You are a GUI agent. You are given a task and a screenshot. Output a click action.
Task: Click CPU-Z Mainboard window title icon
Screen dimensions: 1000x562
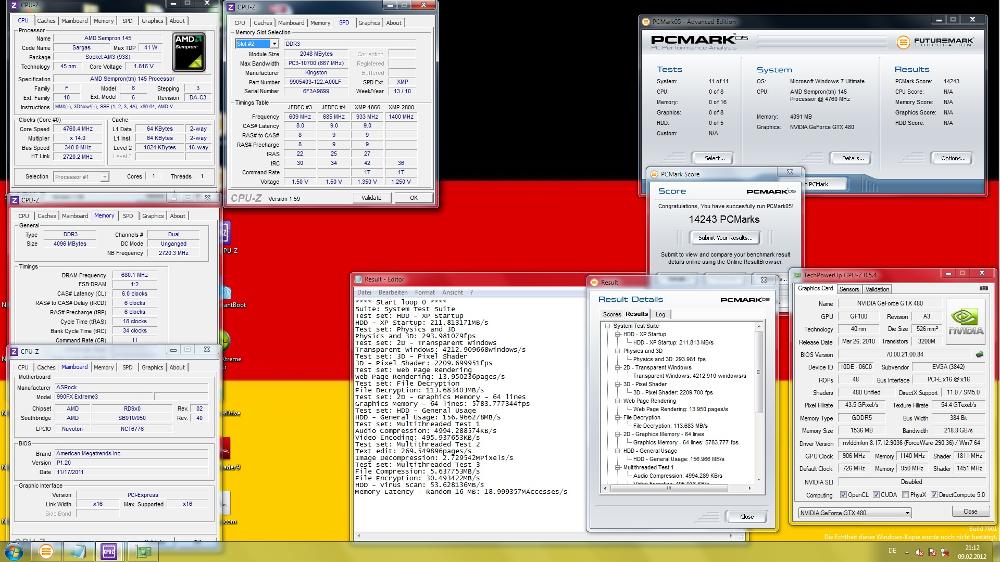click(x=14, y=351)
